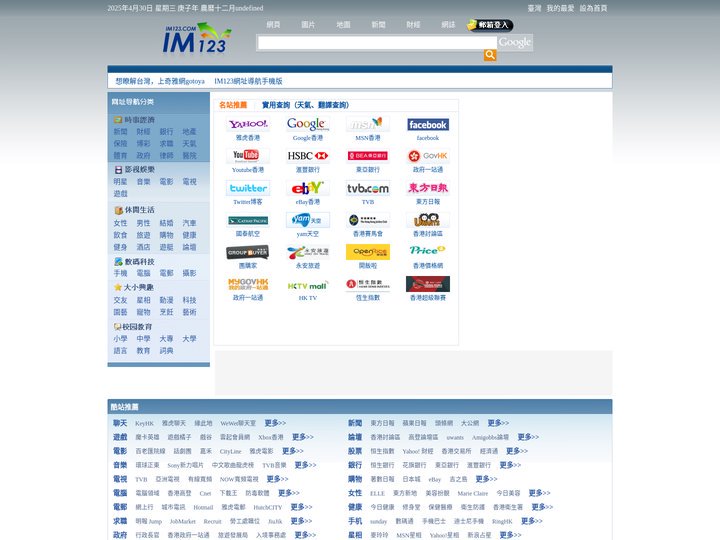Image resolution: width=720 pixels, height=540 pixels.
Task: Click 寵物 under 大小興趣
Action: click(x=143, y=312)
